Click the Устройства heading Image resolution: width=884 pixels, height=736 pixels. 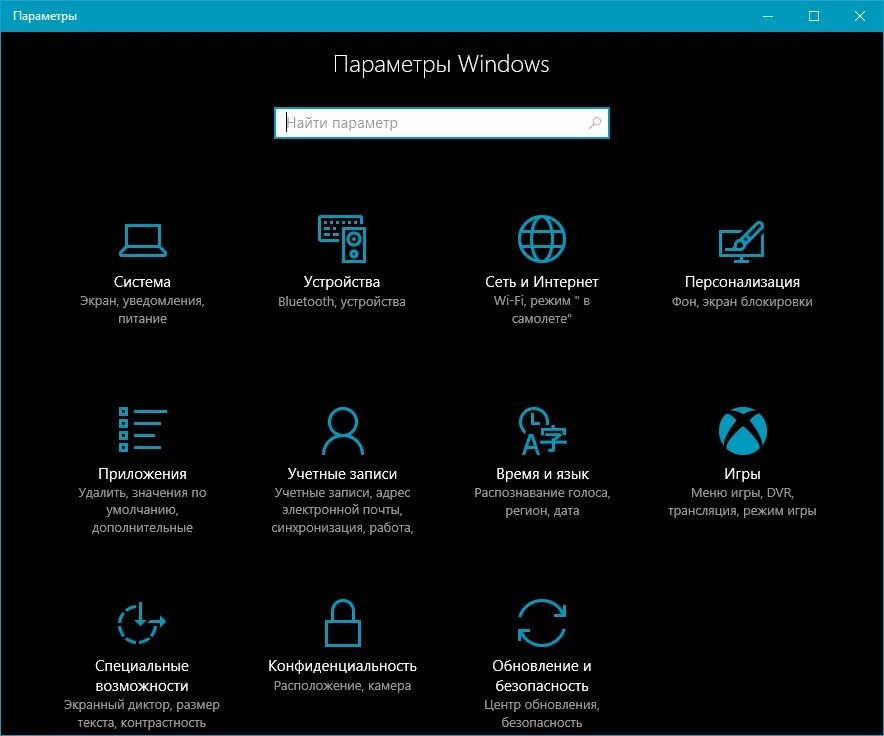point(342,281)
